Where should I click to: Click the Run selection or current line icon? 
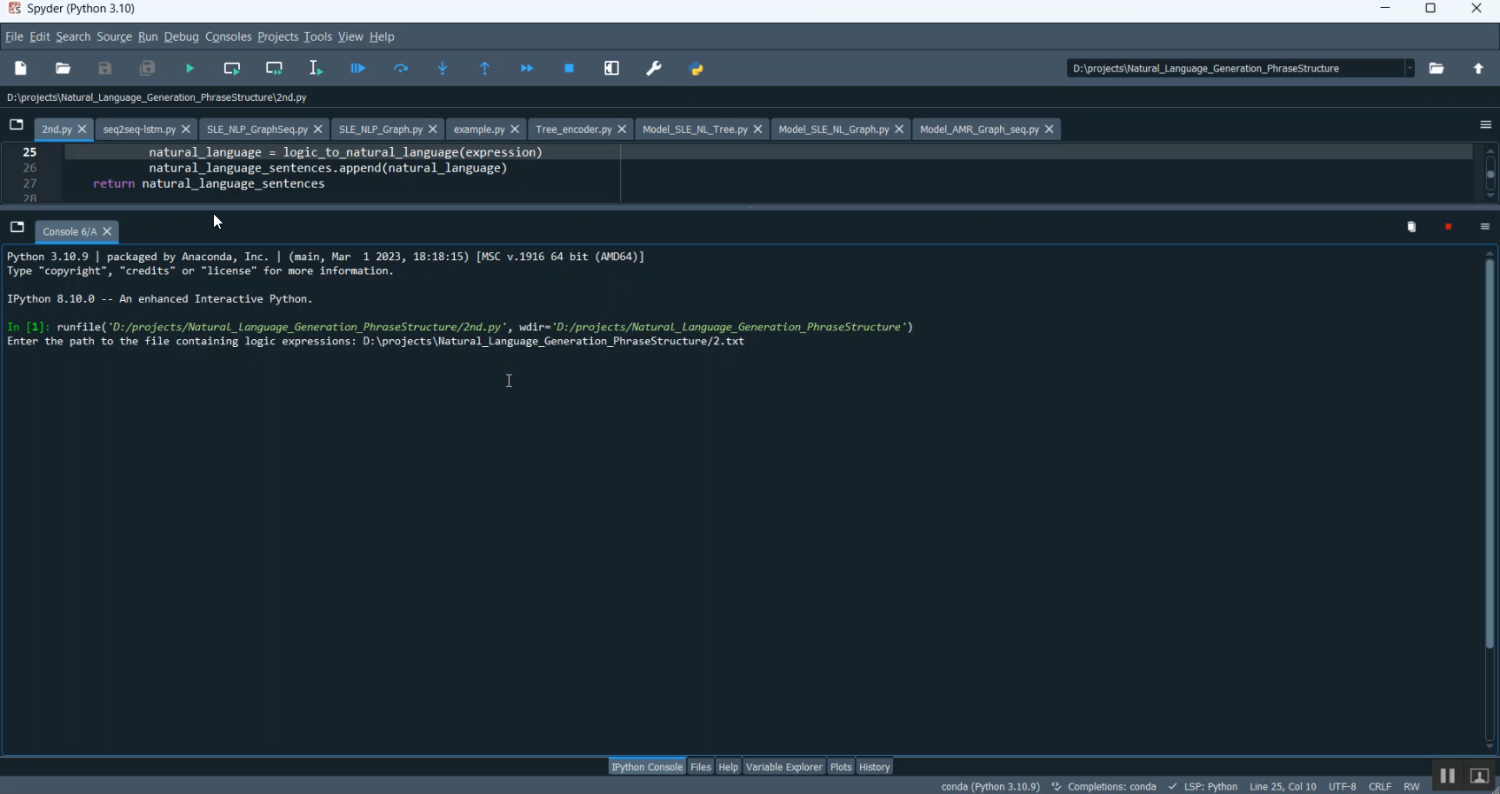tap(316, 69)
